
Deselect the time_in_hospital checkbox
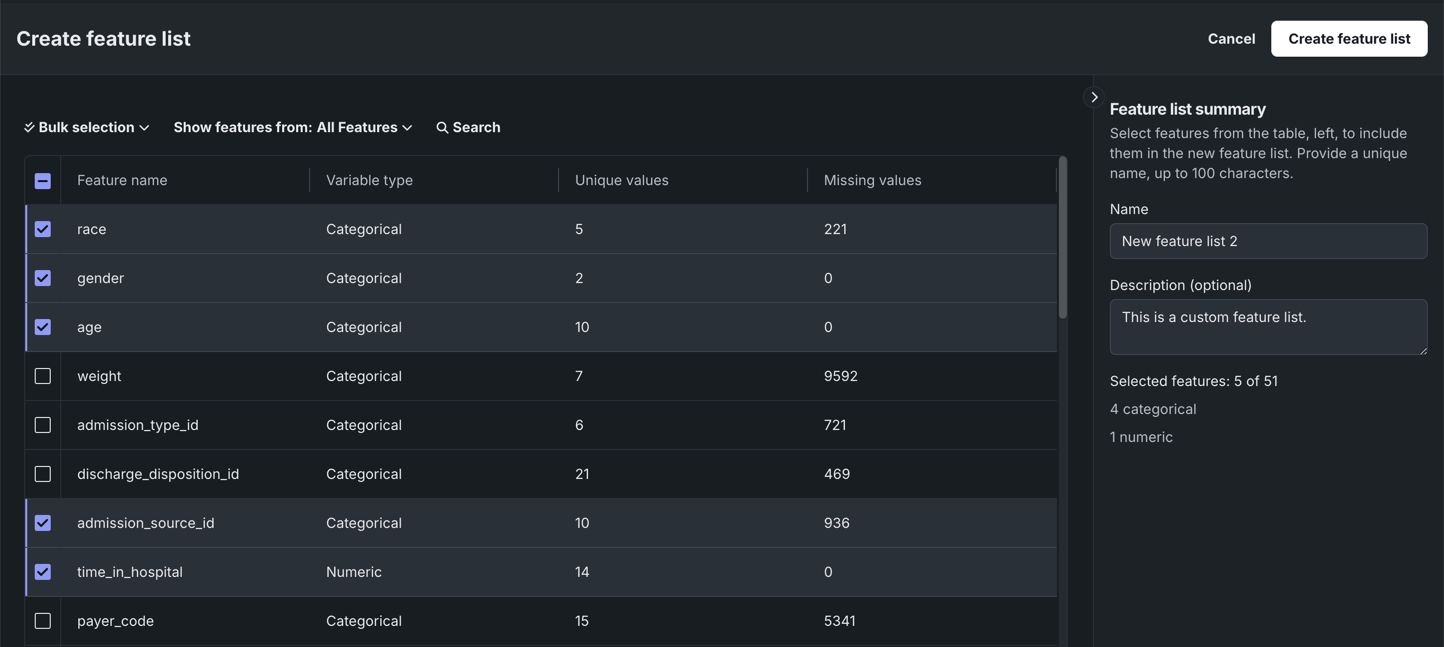point(43,572)
